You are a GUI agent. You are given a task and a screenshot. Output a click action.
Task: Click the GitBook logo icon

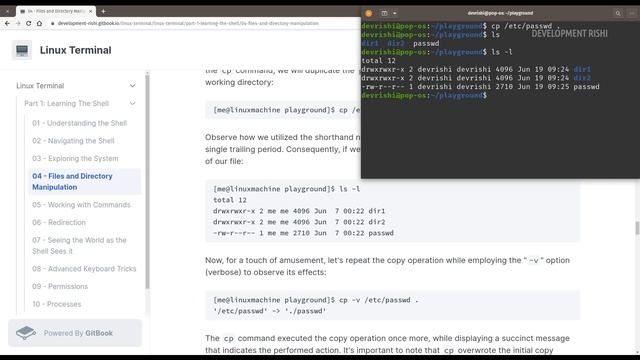pyautogui.click(x=26, y=333)
